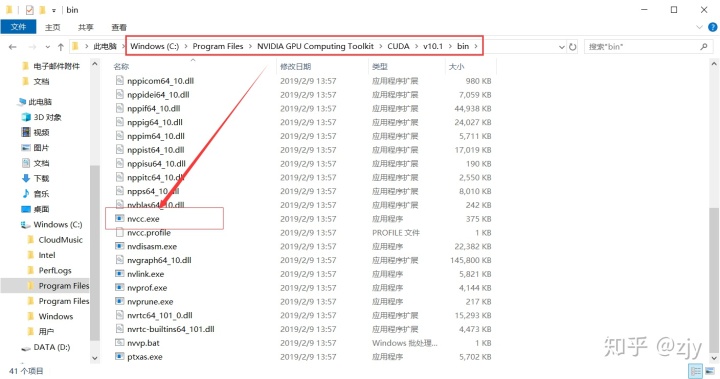Open recent locations dropdown arrow
This screenshot has height=379, width=720.
pos(47,47)
